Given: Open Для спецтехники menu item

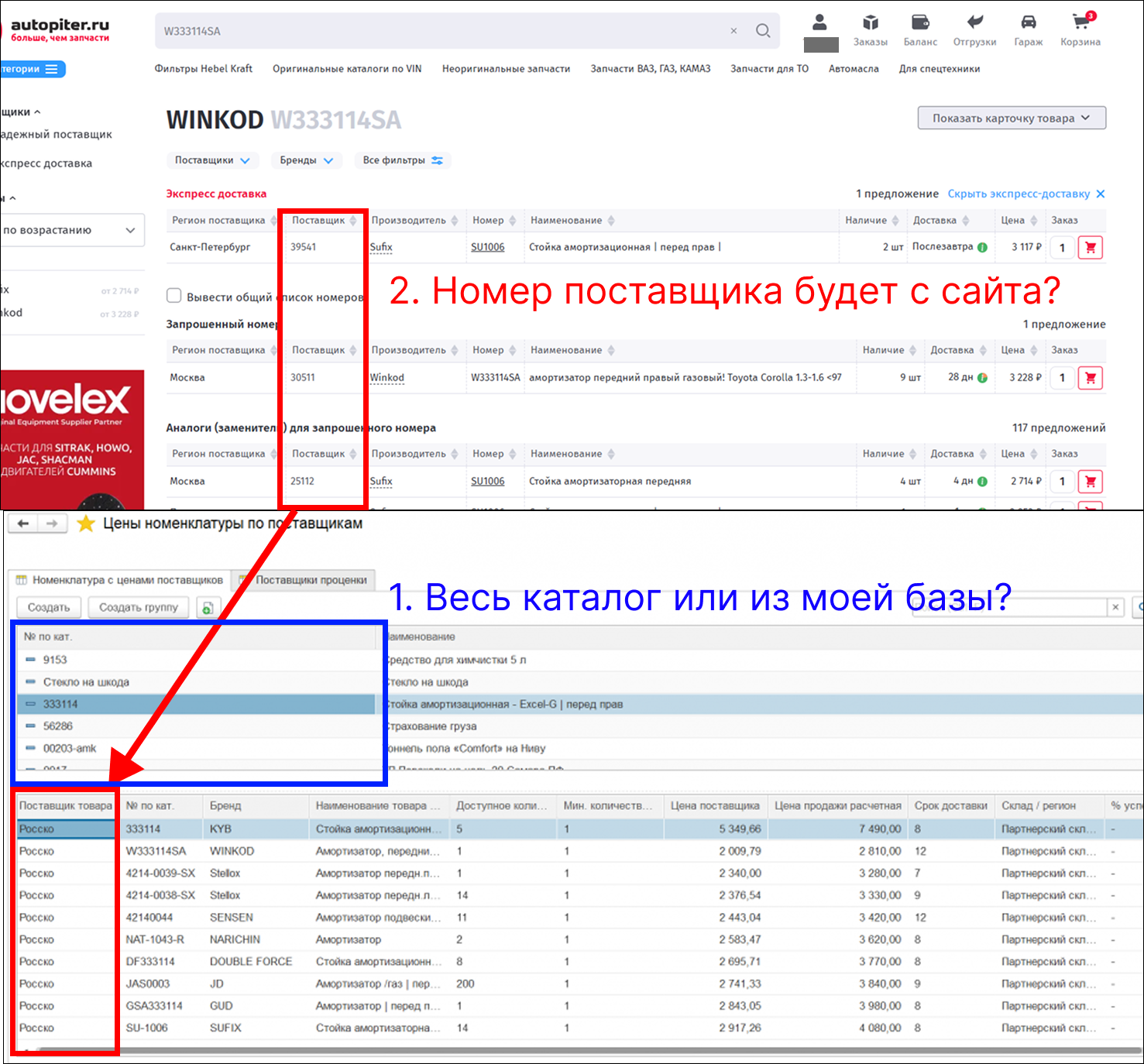Looking at the screenshot, I should click(x=940, y=69).
